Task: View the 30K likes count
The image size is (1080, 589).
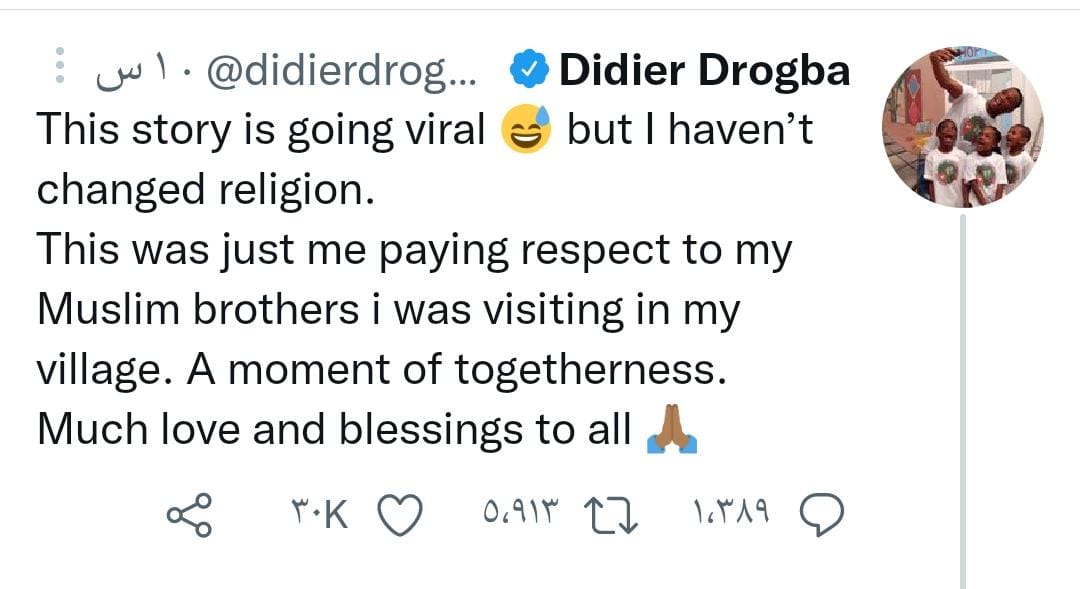Action: [x=322, y=517]
